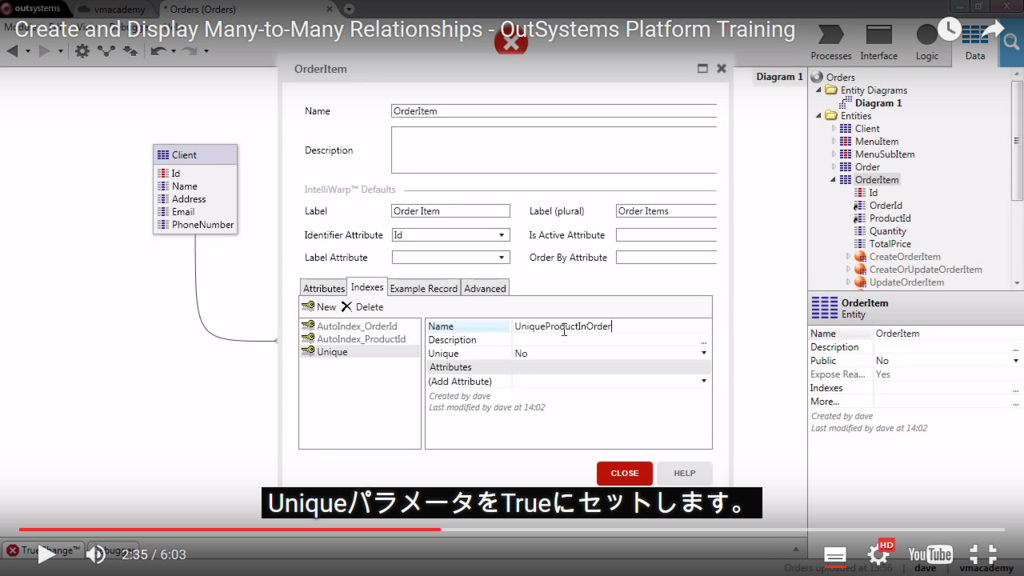This screenshot has width=1024, height=576.
Task: Click Label plural field Order Items
Action: coord(666,211)
